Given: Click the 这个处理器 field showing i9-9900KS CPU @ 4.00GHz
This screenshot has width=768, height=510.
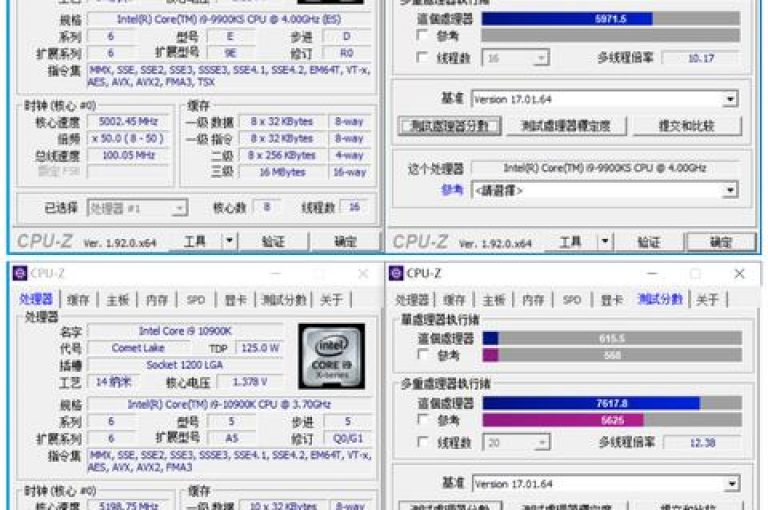Looking at the screenshot, I should pos(605,168).
